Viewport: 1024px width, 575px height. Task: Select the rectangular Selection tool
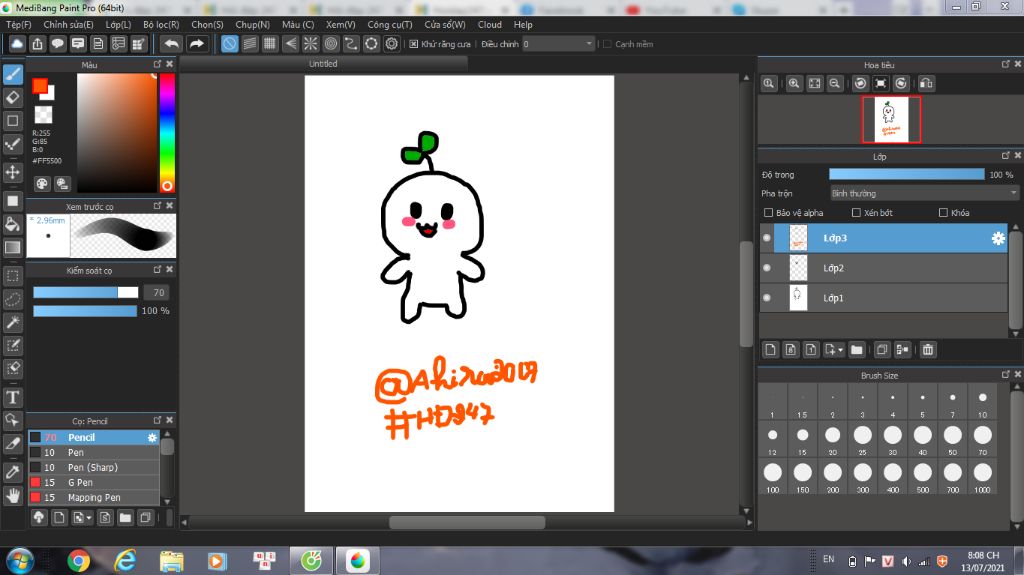pos(12,276)
